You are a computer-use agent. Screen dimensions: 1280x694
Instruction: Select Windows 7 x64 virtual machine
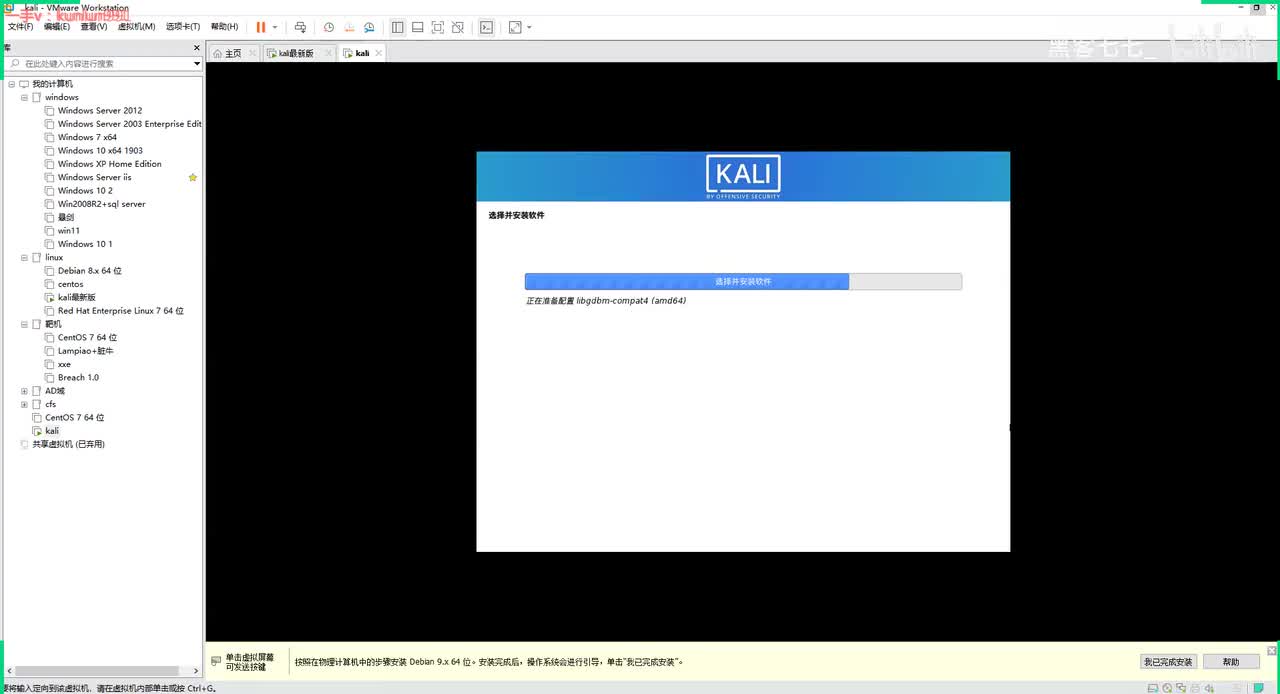(x=86, y=137)
